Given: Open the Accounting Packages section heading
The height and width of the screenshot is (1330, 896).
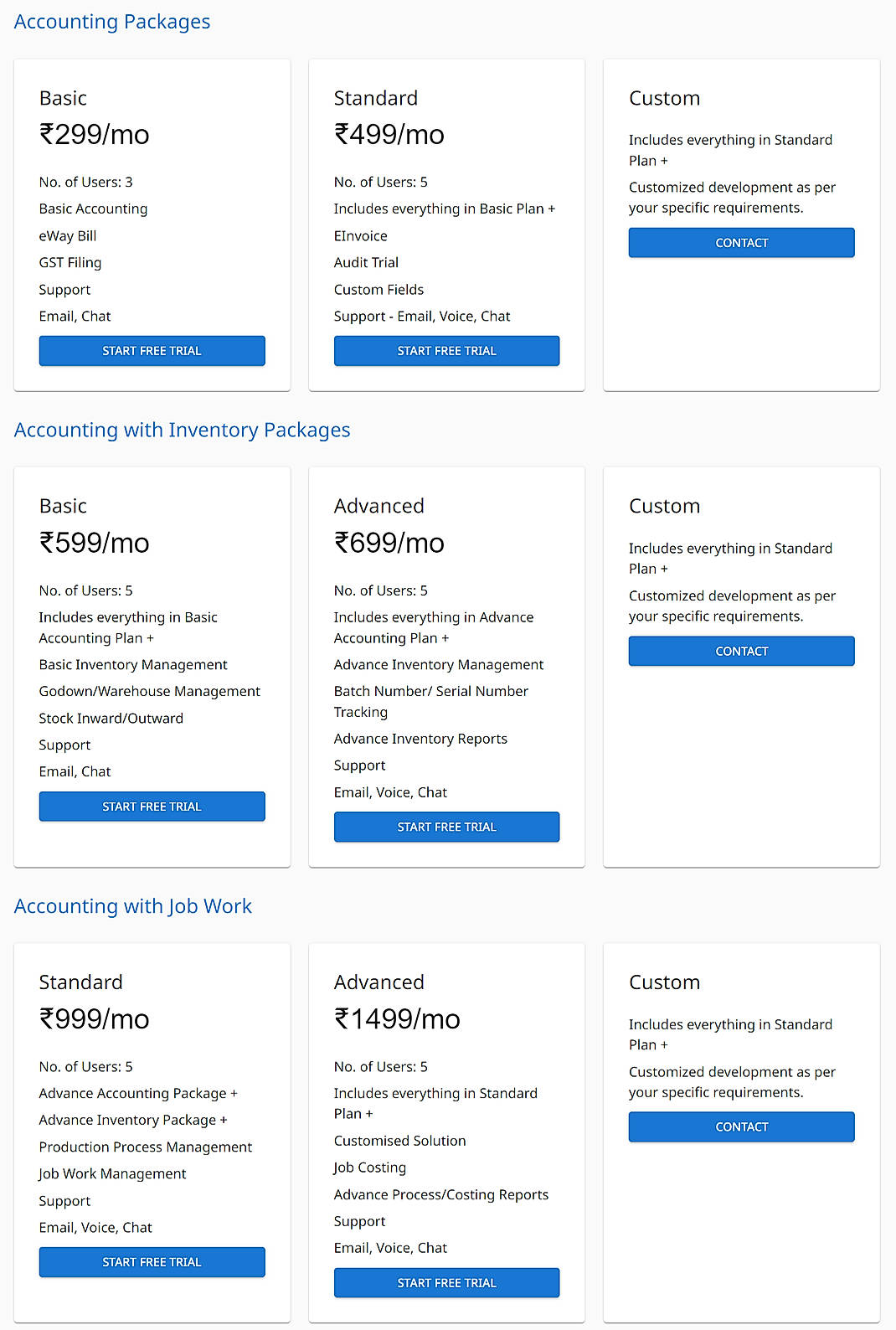Looking at the screenshot, I should (x=111, y=21).
